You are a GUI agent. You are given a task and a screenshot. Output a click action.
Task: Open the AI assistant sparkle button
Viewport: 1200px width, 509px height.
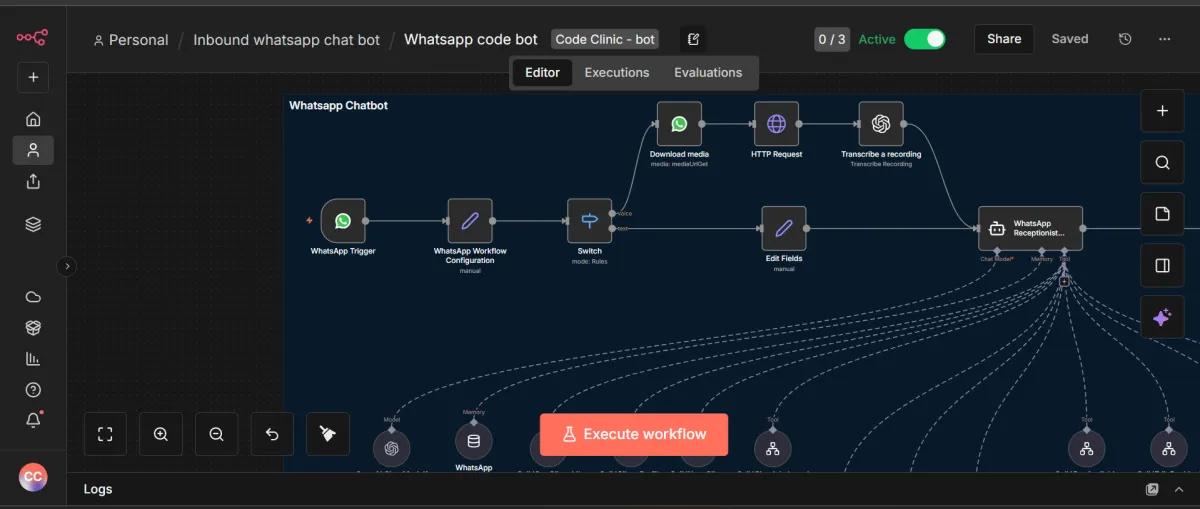1162,317
